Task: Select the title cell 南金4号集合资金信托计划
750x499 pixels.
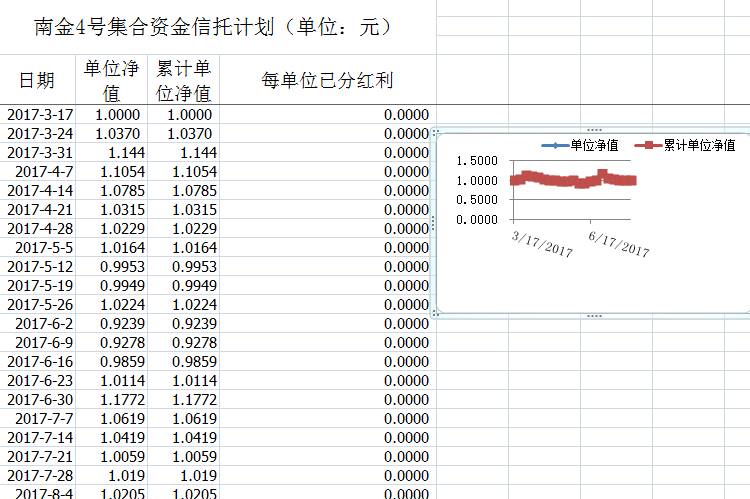Action: coord(212,28)
